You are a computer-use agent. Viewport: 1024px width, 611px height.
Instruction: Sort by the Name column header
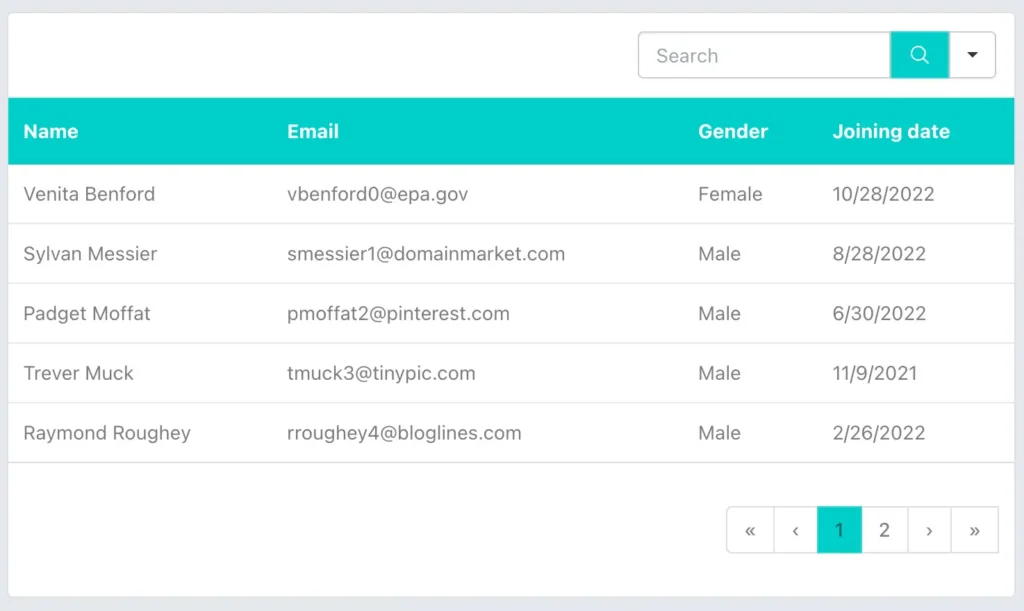[51, 131]
